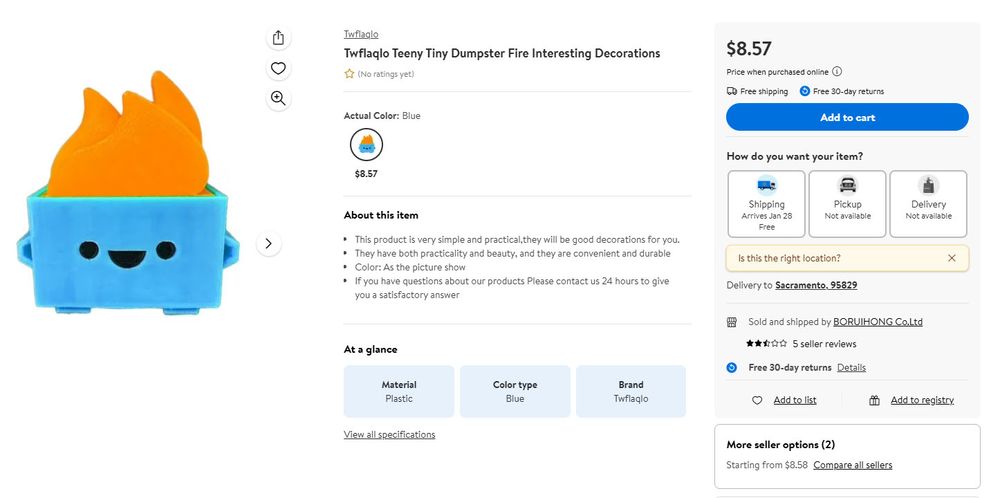
Task: Select the Delivery fulfillment option
Action: [x=929, y=204]
